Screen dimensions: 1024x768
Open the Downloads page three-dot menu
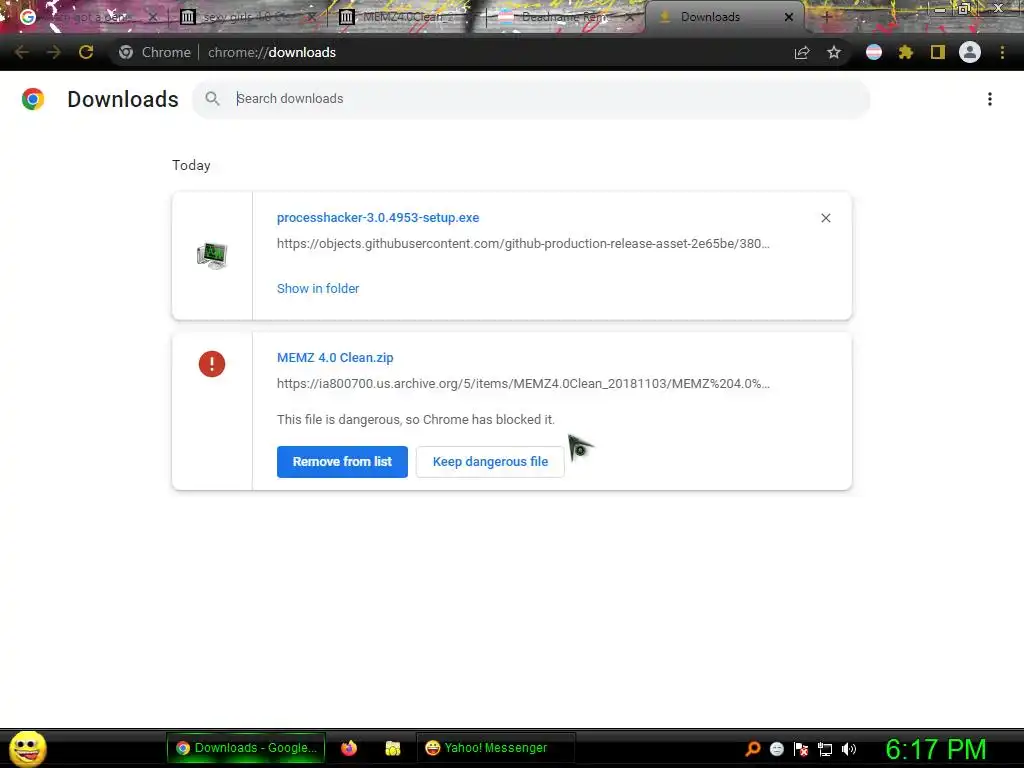(x=990, y=99)
